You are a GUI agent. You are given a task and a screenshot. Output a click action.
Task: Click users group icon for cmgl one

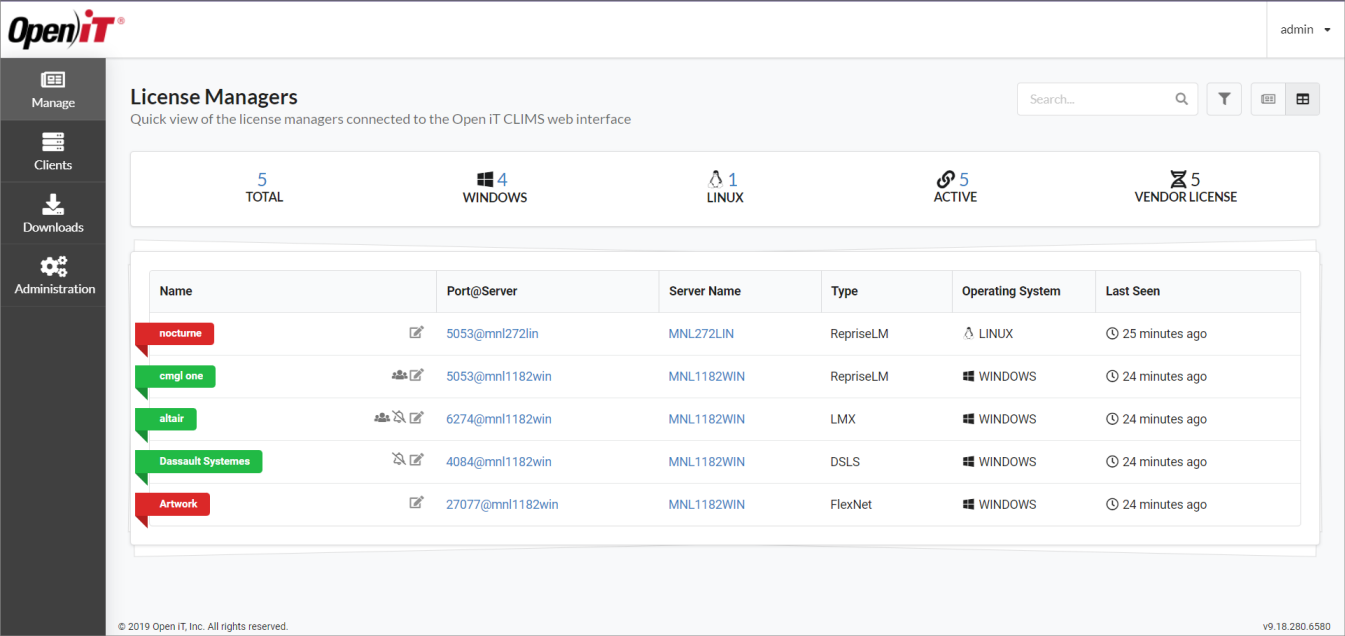click(400, 375)
